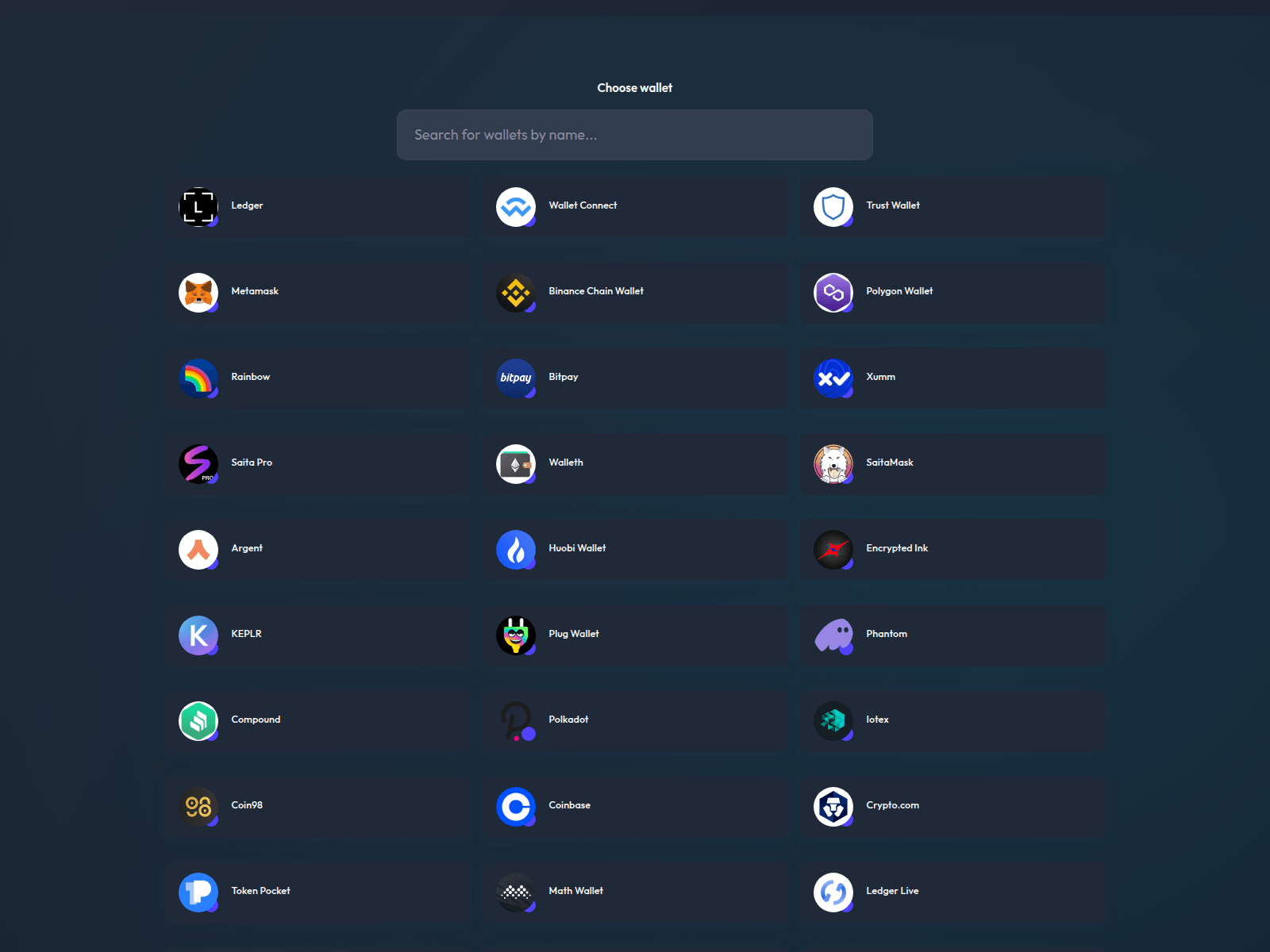Click the Xumm logo icon
Image resolution: width=1270 pixels, height=952 pixels.
833,378
